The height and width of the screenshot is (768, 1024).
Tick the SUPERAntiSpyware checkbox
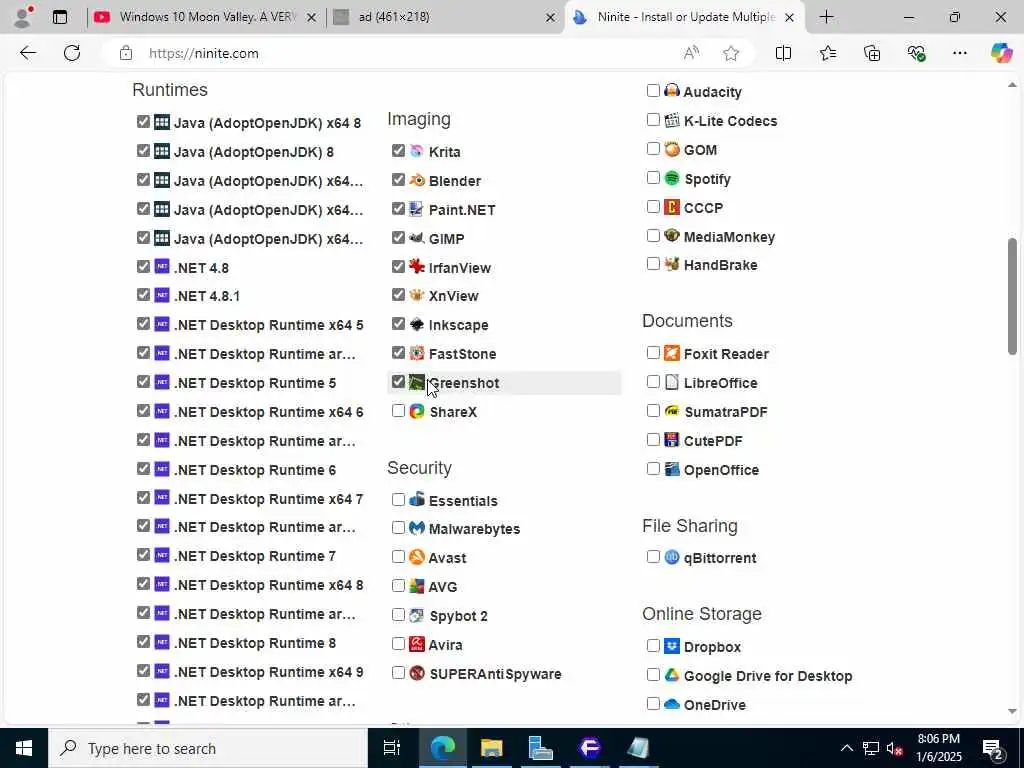(x=398, y=672)
